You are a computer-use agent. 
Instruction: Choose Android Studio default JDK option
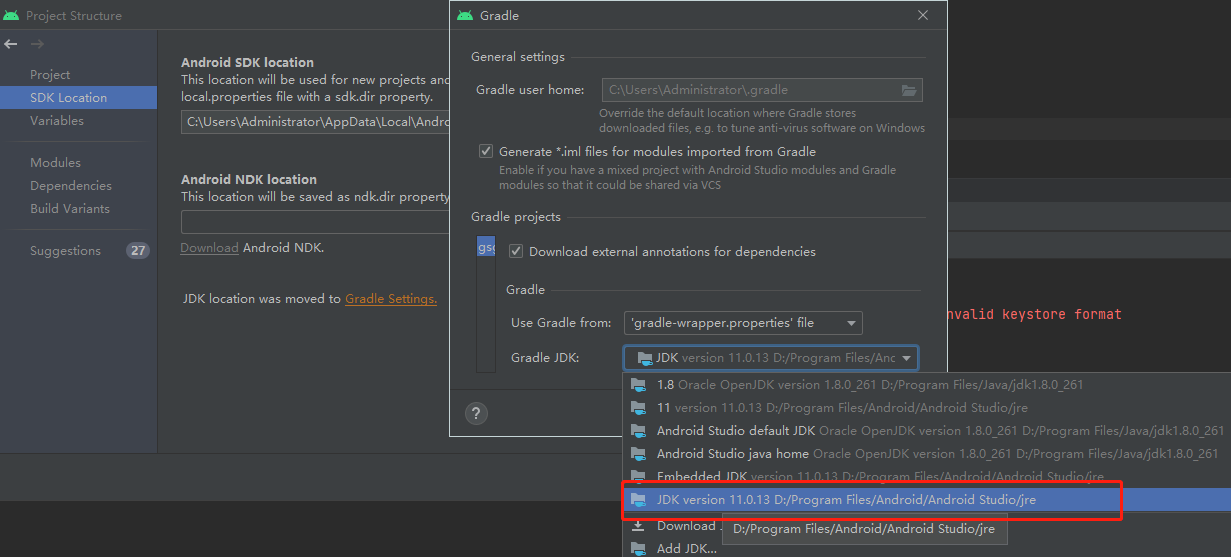click(x=926, y=431)
